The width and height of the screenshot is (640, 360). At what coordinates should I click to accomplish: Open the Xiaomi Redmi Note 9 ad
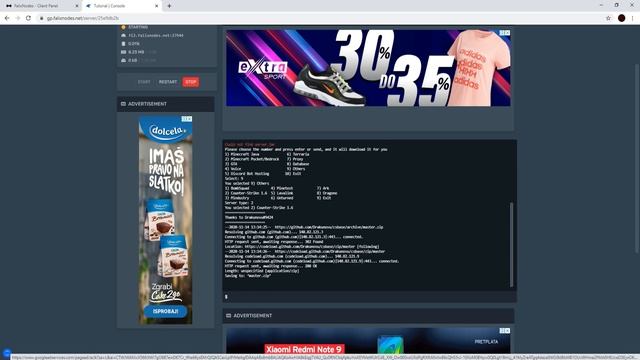tap(368, 340)
